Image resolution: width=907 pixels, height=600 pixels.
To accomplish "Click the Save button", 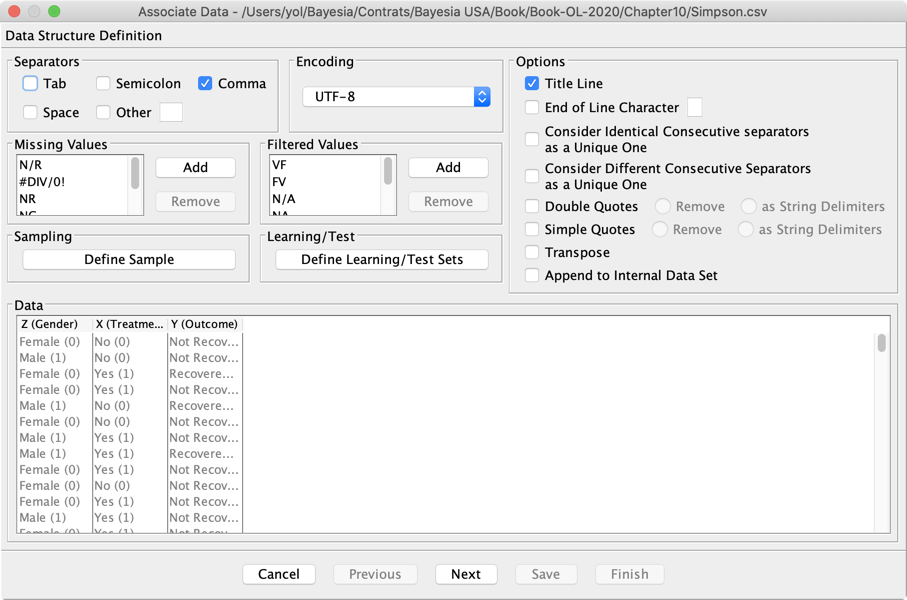I will 546,575.
